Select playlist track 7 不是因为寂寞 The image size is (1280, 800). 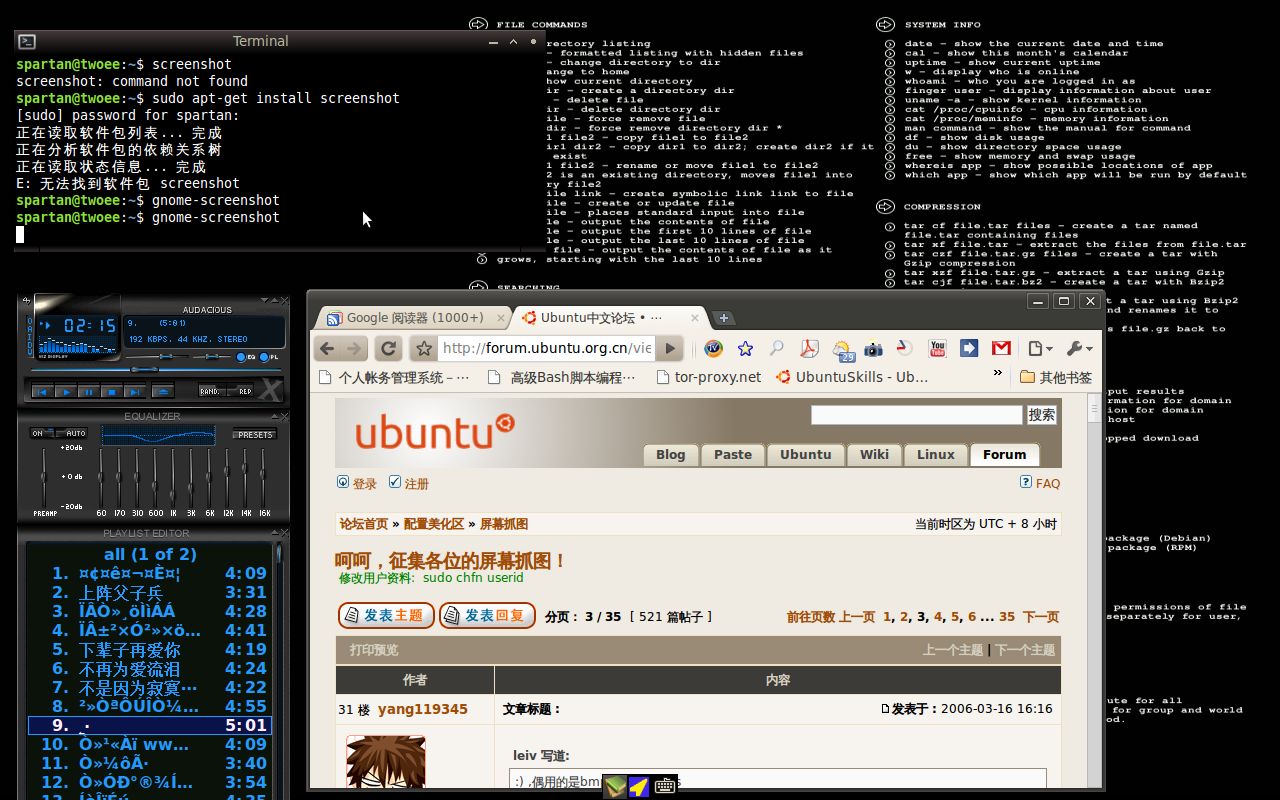149,687
